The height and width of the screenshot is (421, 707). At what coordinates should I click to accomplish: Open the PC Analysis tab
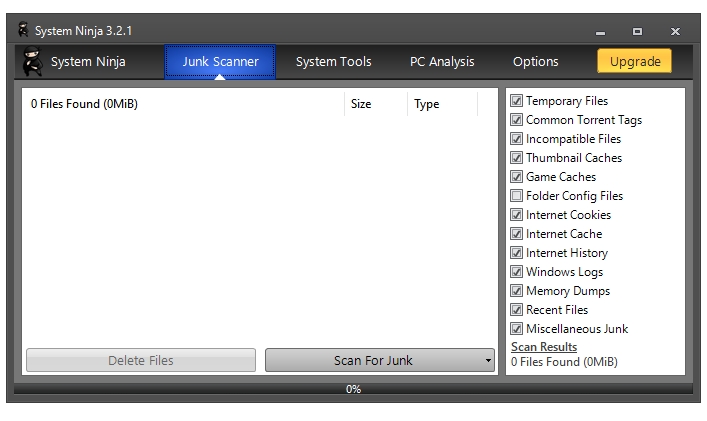[x=442, y=62]
